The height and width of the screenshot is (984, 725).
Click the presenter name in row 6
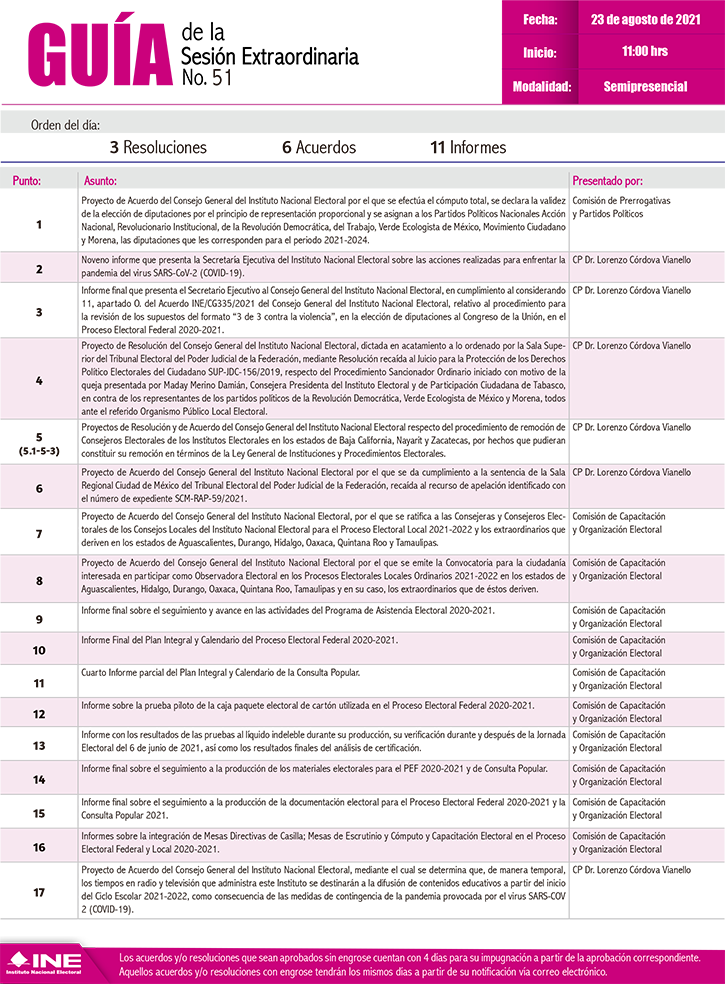tap(631, 473)
